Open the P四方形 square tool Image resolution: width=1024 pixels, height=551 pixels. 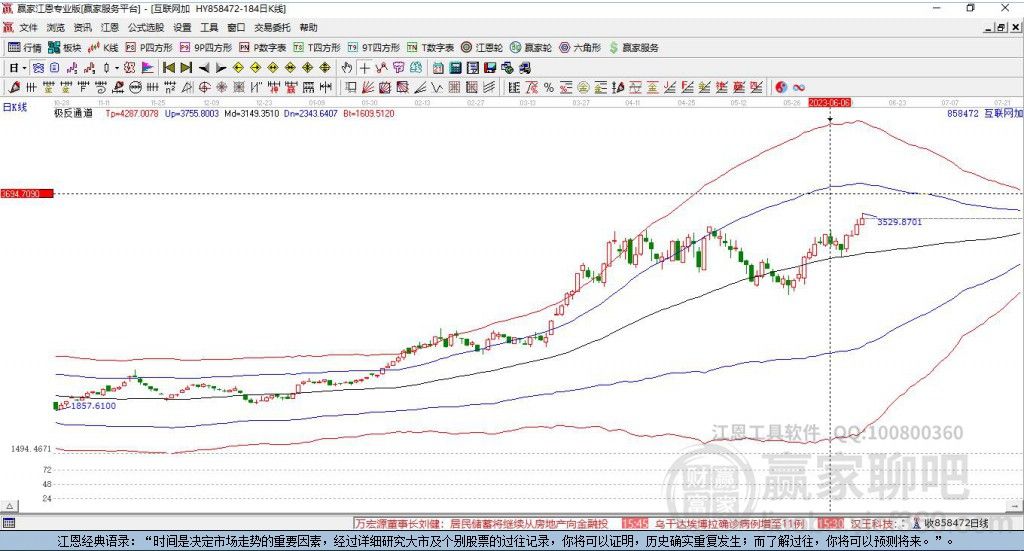[148, 47]
